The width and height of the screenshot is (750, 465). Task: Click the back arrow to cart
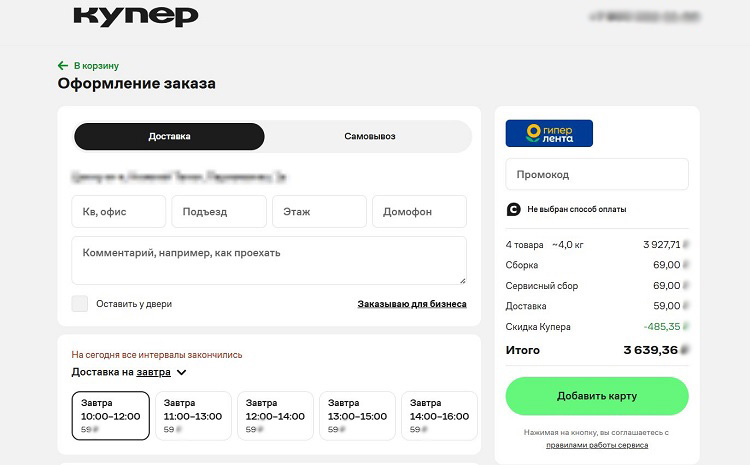63,65
